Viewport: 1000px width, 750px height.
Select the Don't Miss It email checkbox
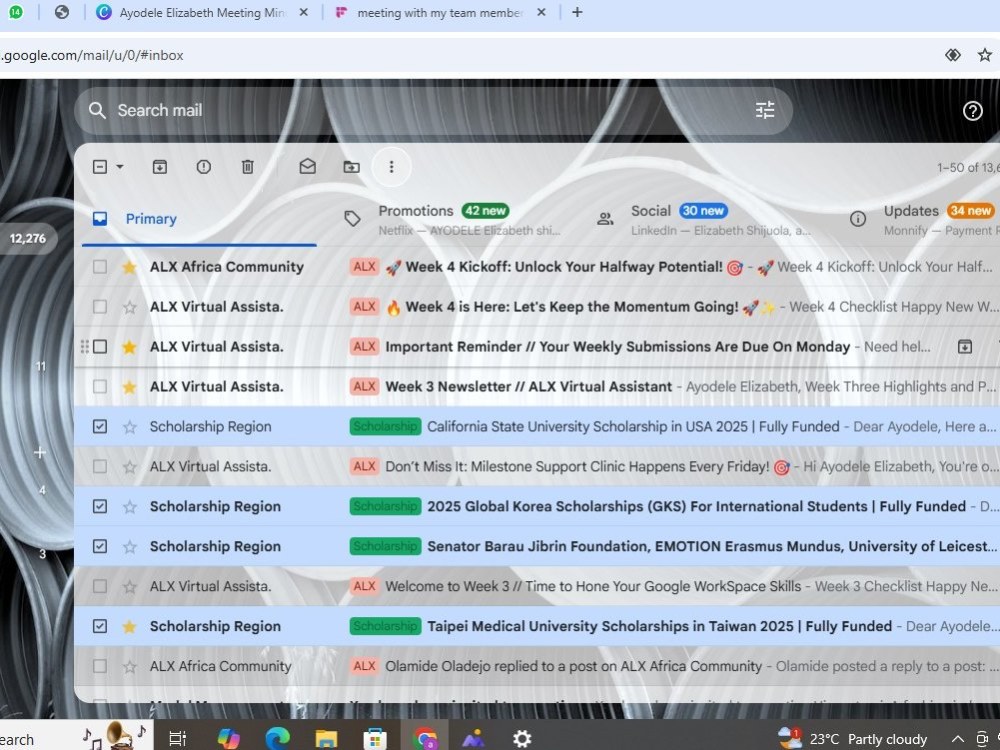tap(99, 467)
